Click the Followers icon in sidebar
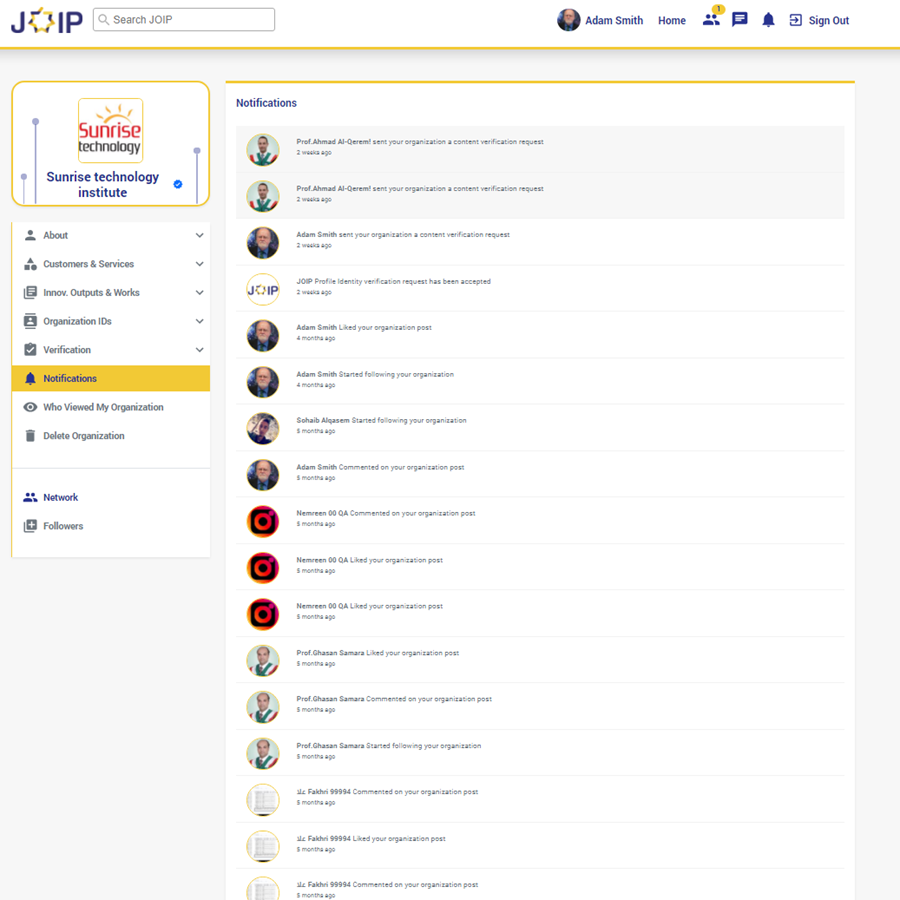 pyautogui.click(x=30, y=526)
